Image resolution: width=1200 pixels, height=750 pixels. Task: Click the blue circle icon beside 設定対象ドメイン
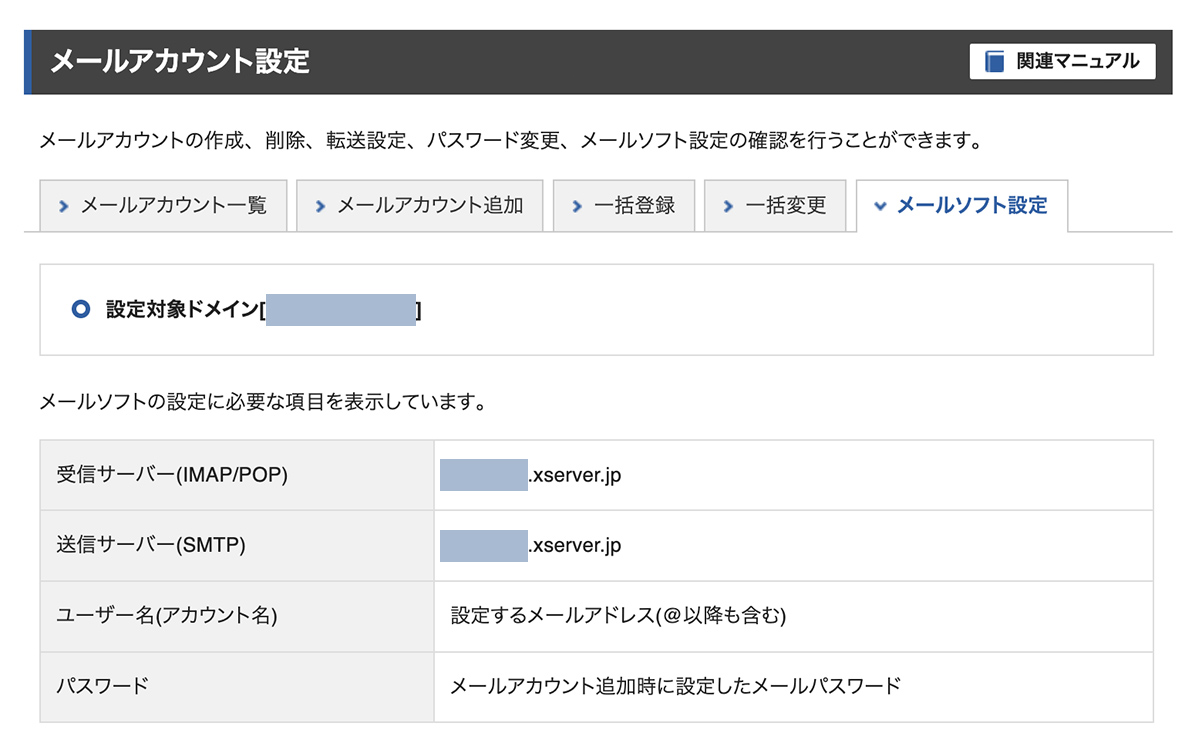tap(82, 310)
